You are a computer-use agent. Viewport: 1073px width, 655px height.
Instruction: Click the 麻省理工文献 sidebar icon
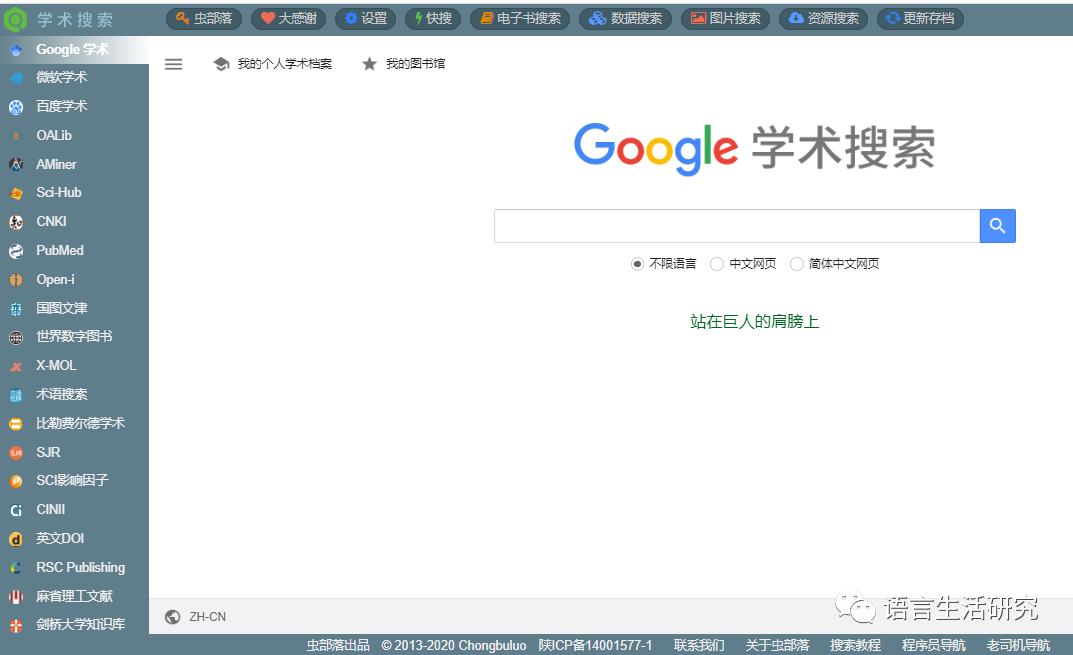click(16, 597)
